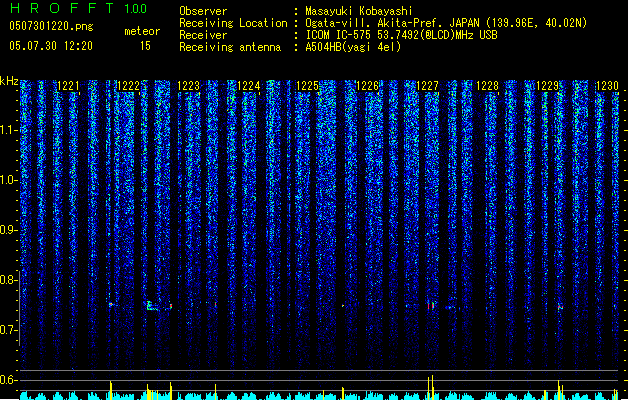Click the 1.0 kHz axis tick label
Screen dimensions: 629x400
point(8,180)
